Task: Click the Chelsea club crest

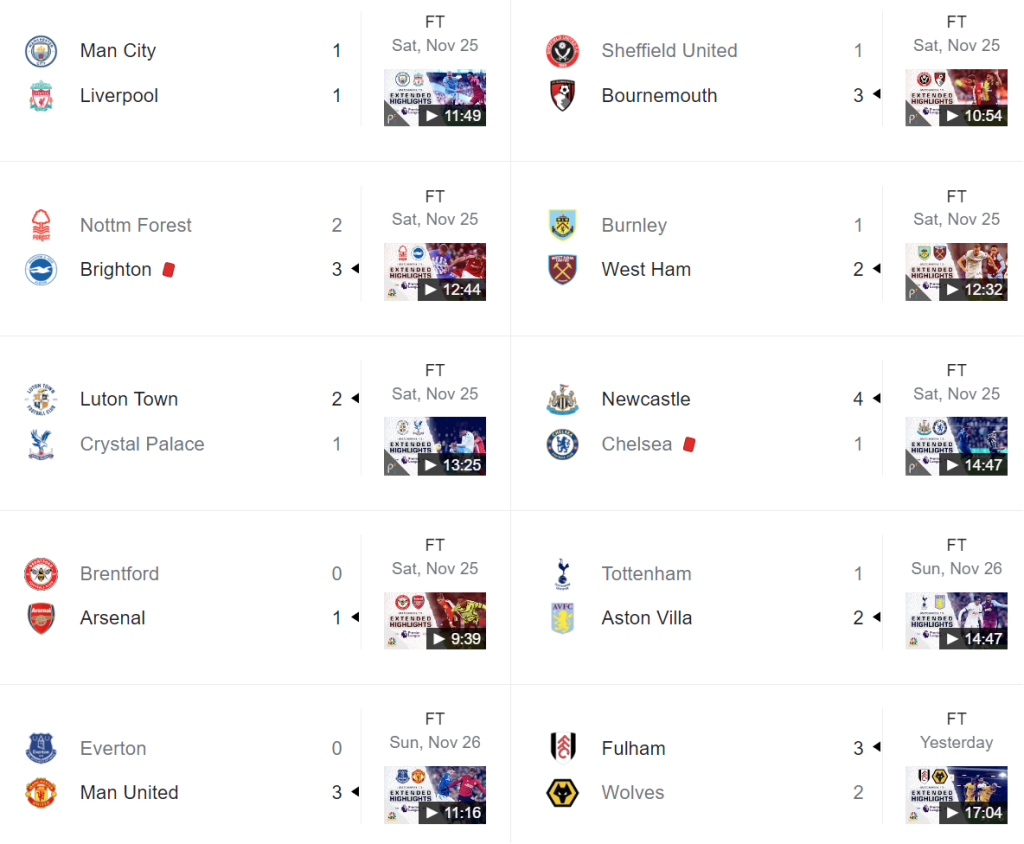Action: (x=563, y=444)
